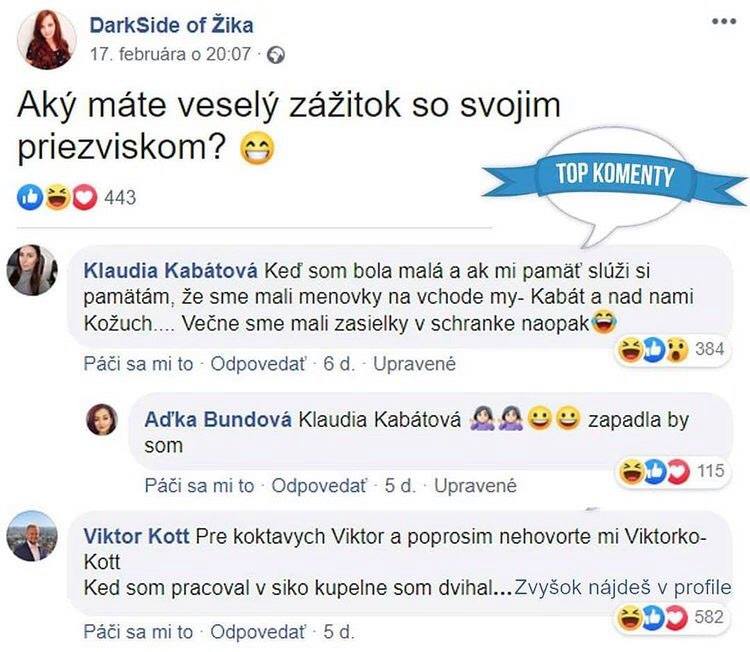
Task: Click Aďka Bundová's reply author name
Action: (218, 420)
